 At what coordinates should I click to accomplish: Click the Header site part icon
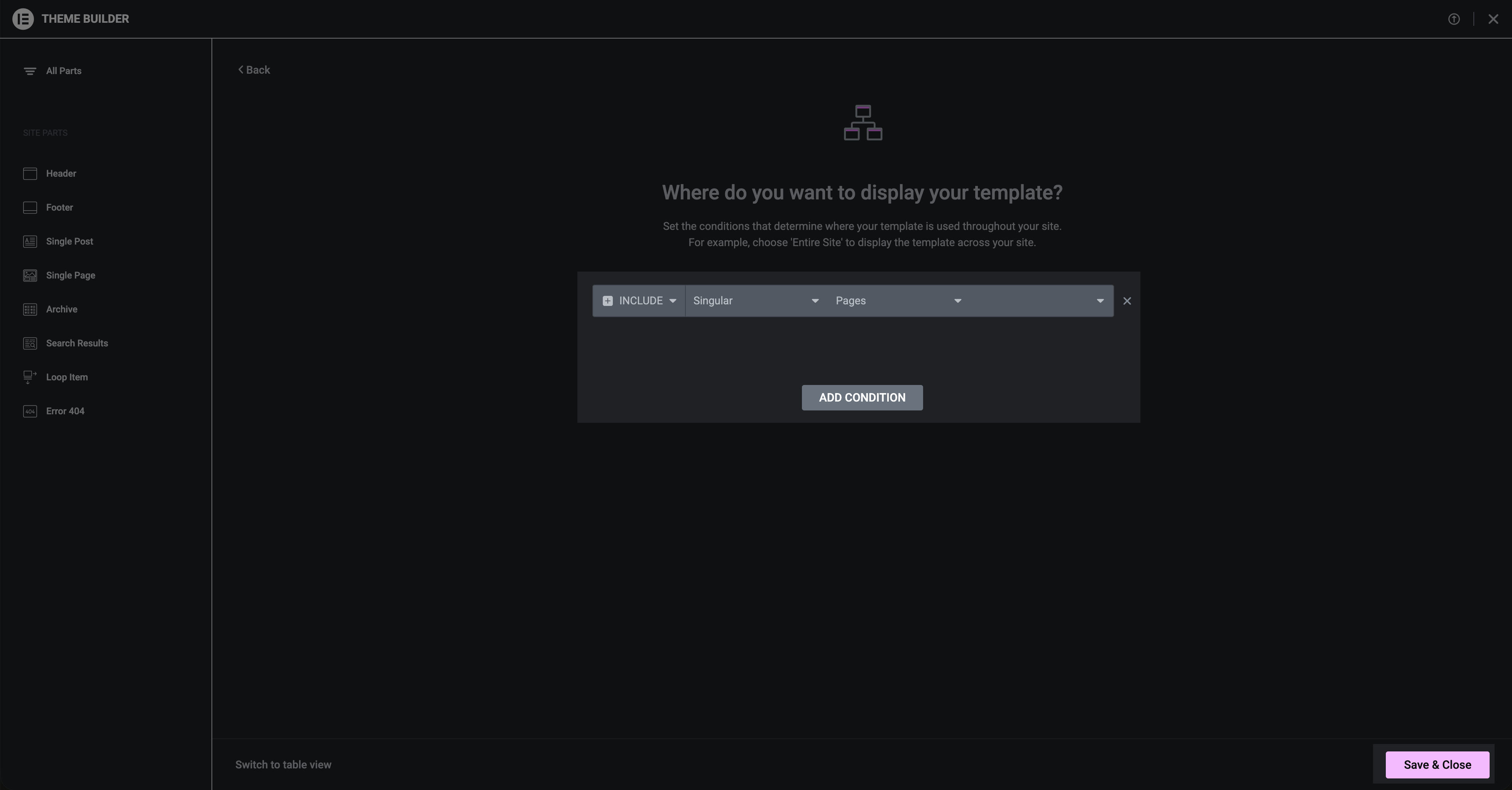pyautogui.click(x=30, y=174)
